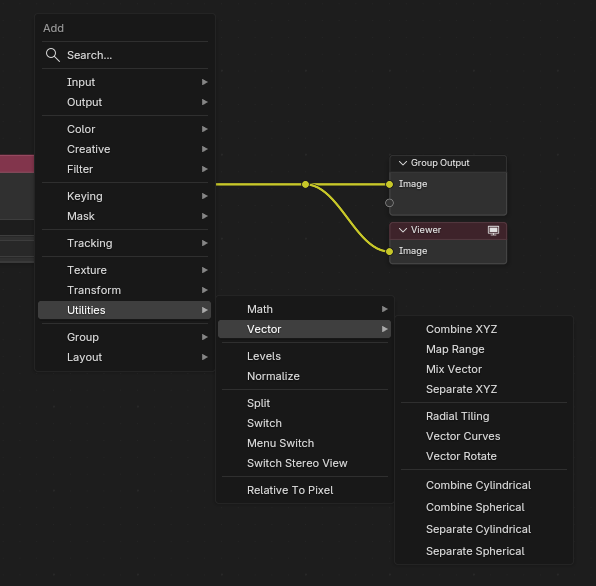Open the Texture submenu
596x586 pixels.
(x=125, y=270)
